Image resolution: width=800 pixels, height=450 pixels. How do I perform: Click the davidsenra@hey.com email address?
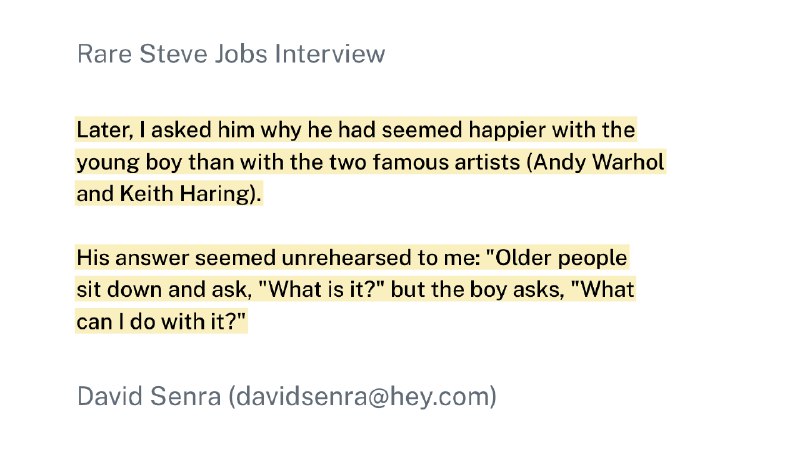pos(362,396)
